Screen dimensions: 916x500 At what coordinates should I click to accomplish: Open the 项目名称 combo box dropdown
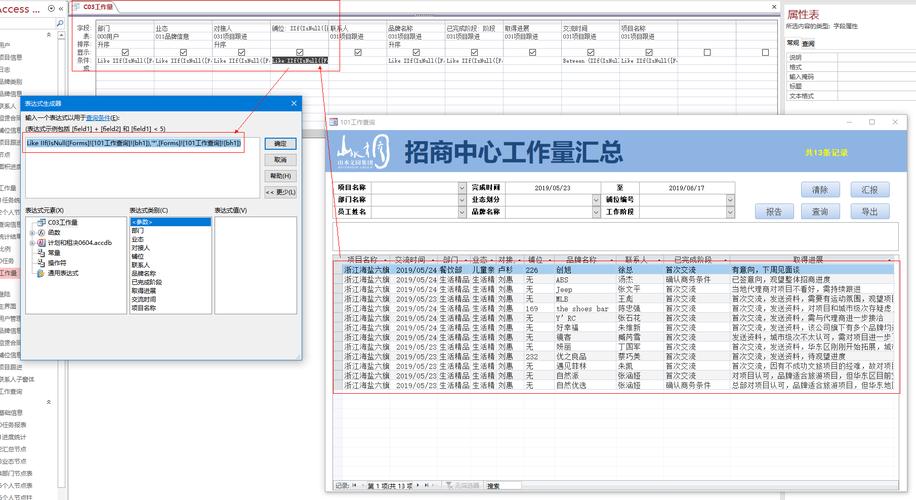pyautogui.click(x=462, y=188)
